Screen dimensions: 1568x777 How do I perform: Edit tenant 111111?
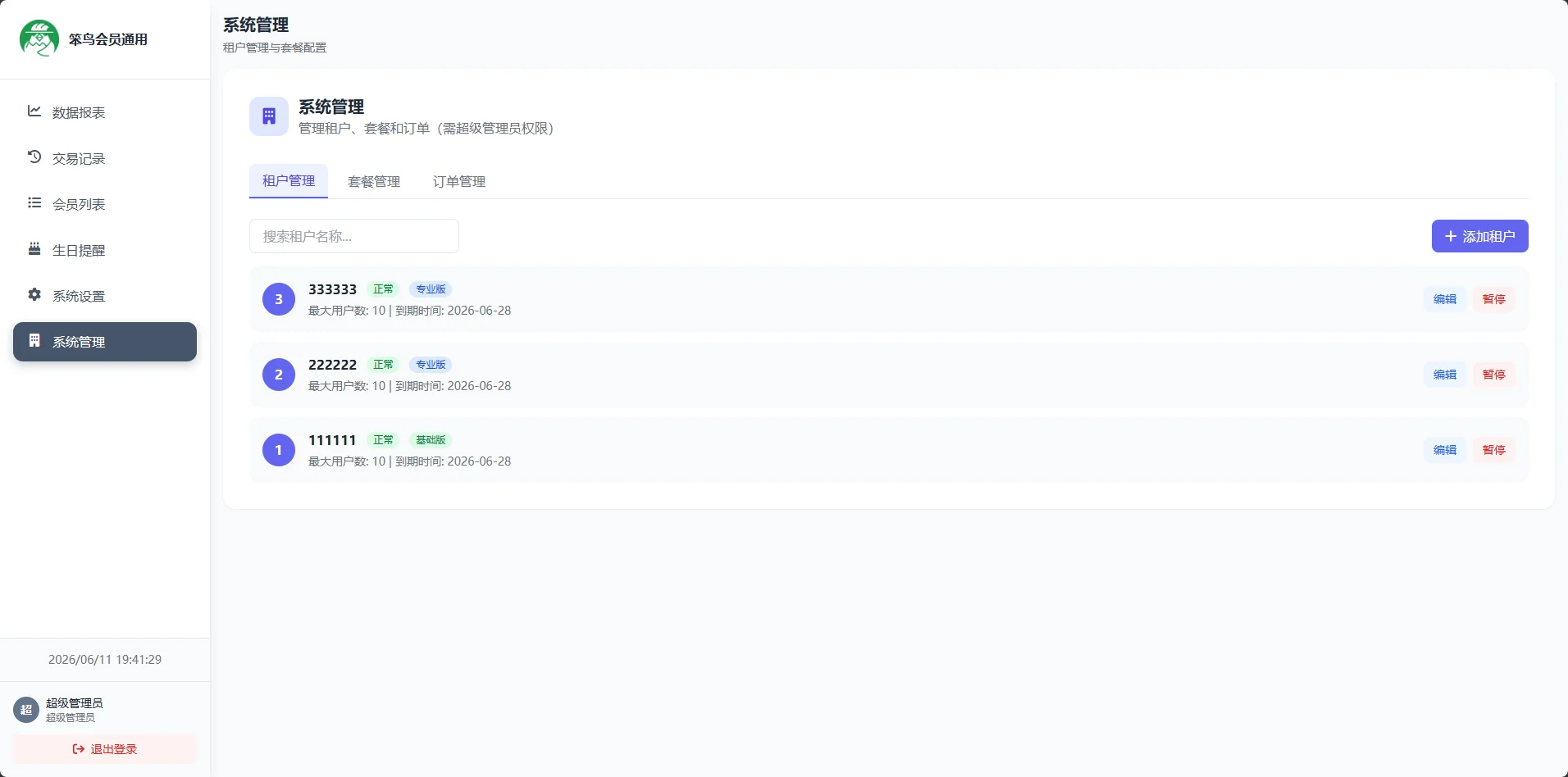(x=1445, y=450)
